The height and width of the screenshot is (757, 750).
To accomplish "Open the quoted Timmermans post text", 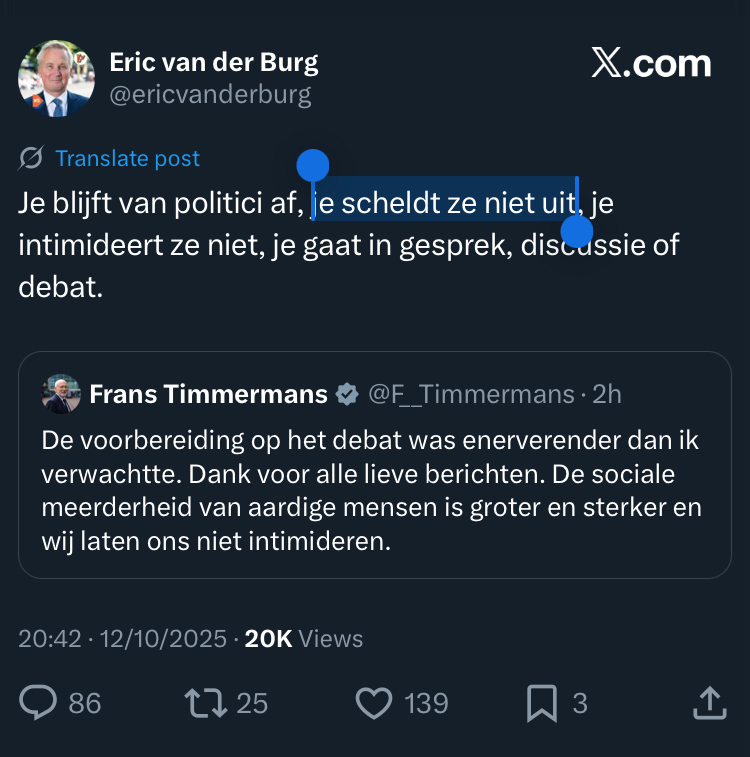I will pos(370,490).
